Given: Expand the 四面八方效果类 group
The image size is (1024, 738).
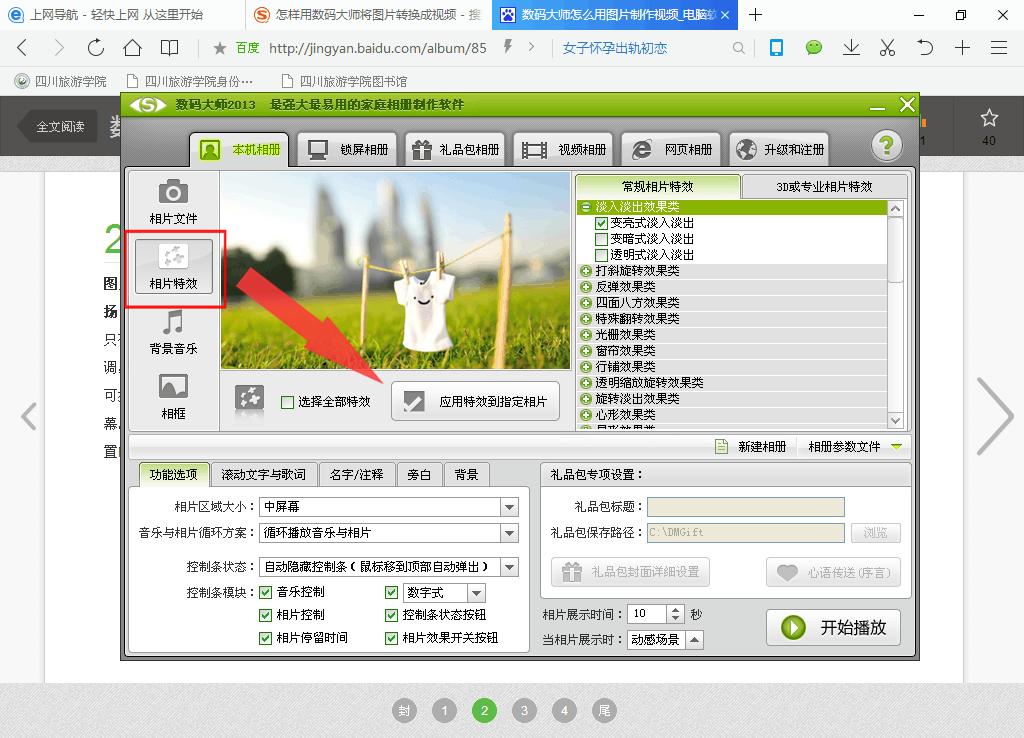Looking at the screenshot, I should pyautogui.click(x=586, y=303).
